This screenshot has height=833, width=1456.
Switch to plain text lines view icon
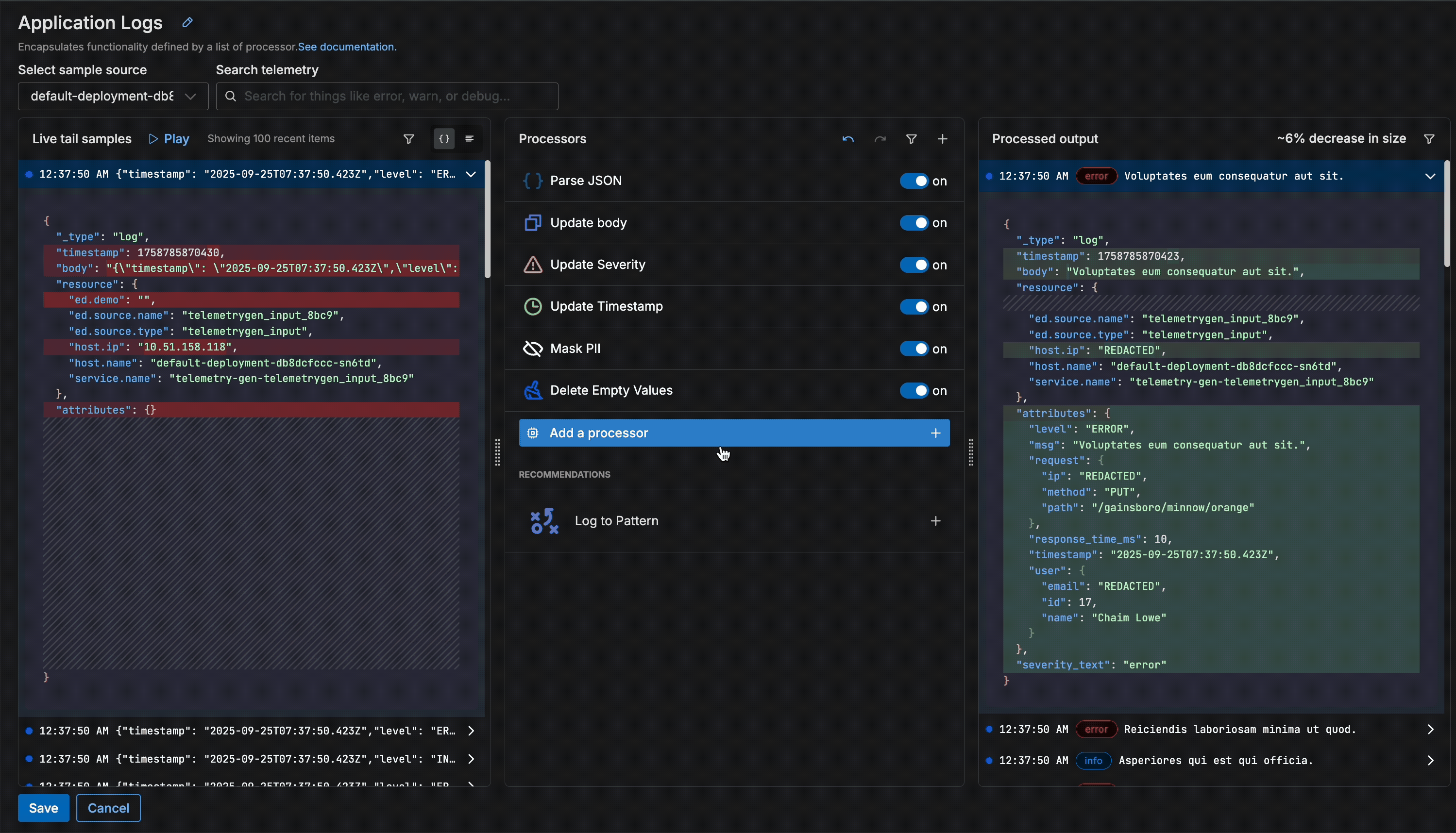[x=469, y=139]
